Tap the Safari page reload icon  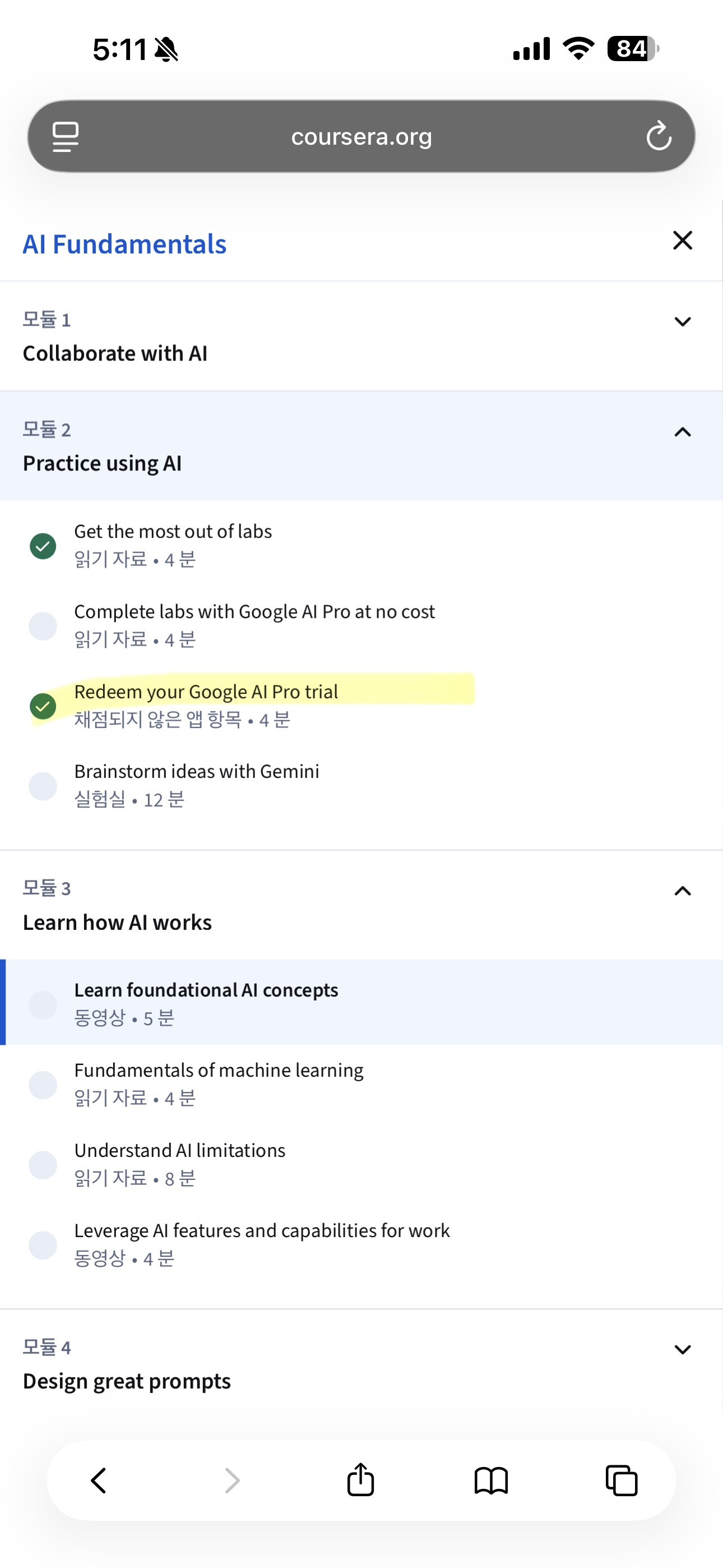point(659,136)
